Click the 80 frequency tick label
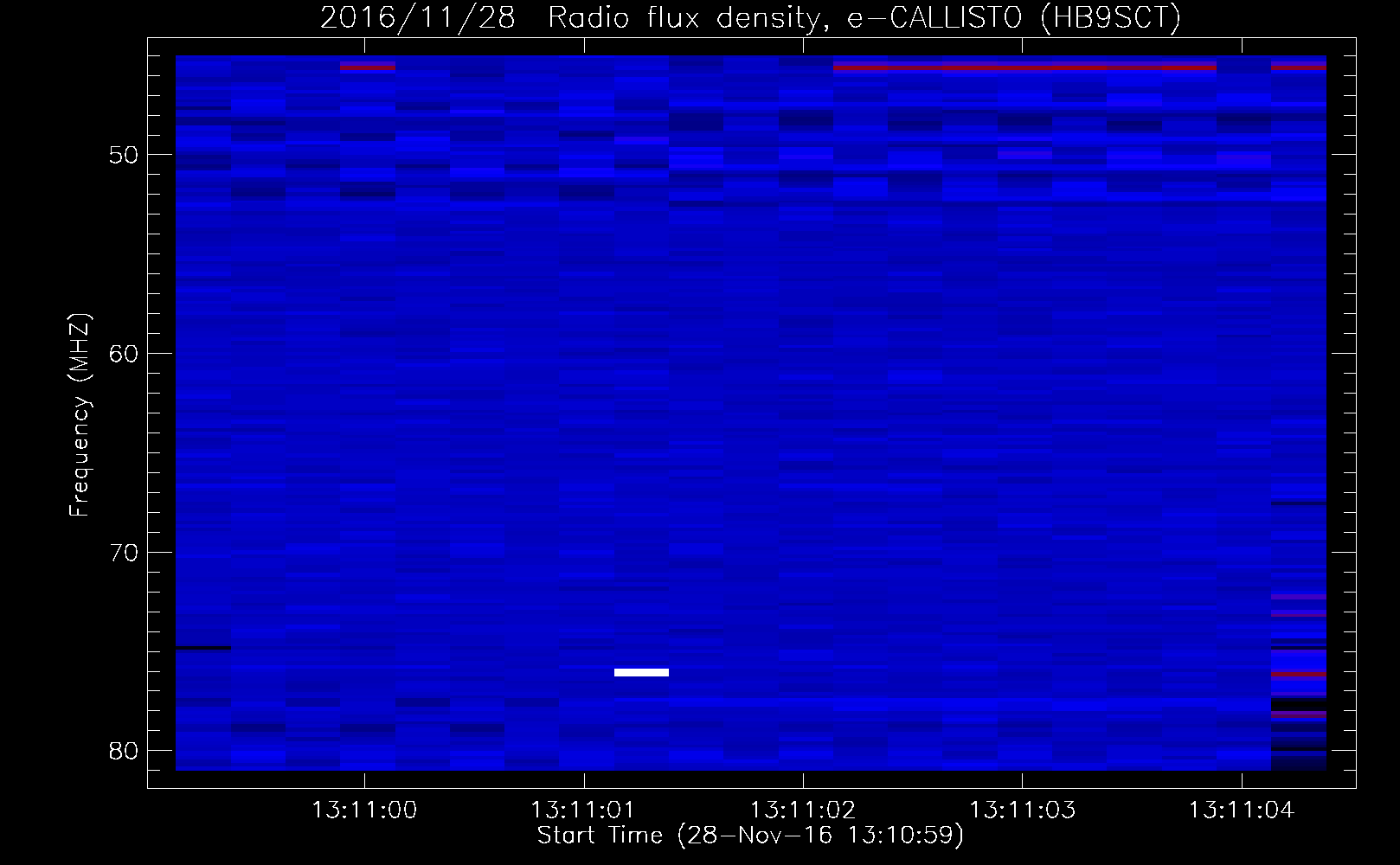This screenshot has width=1400, height=865. [x=124, y=751]
